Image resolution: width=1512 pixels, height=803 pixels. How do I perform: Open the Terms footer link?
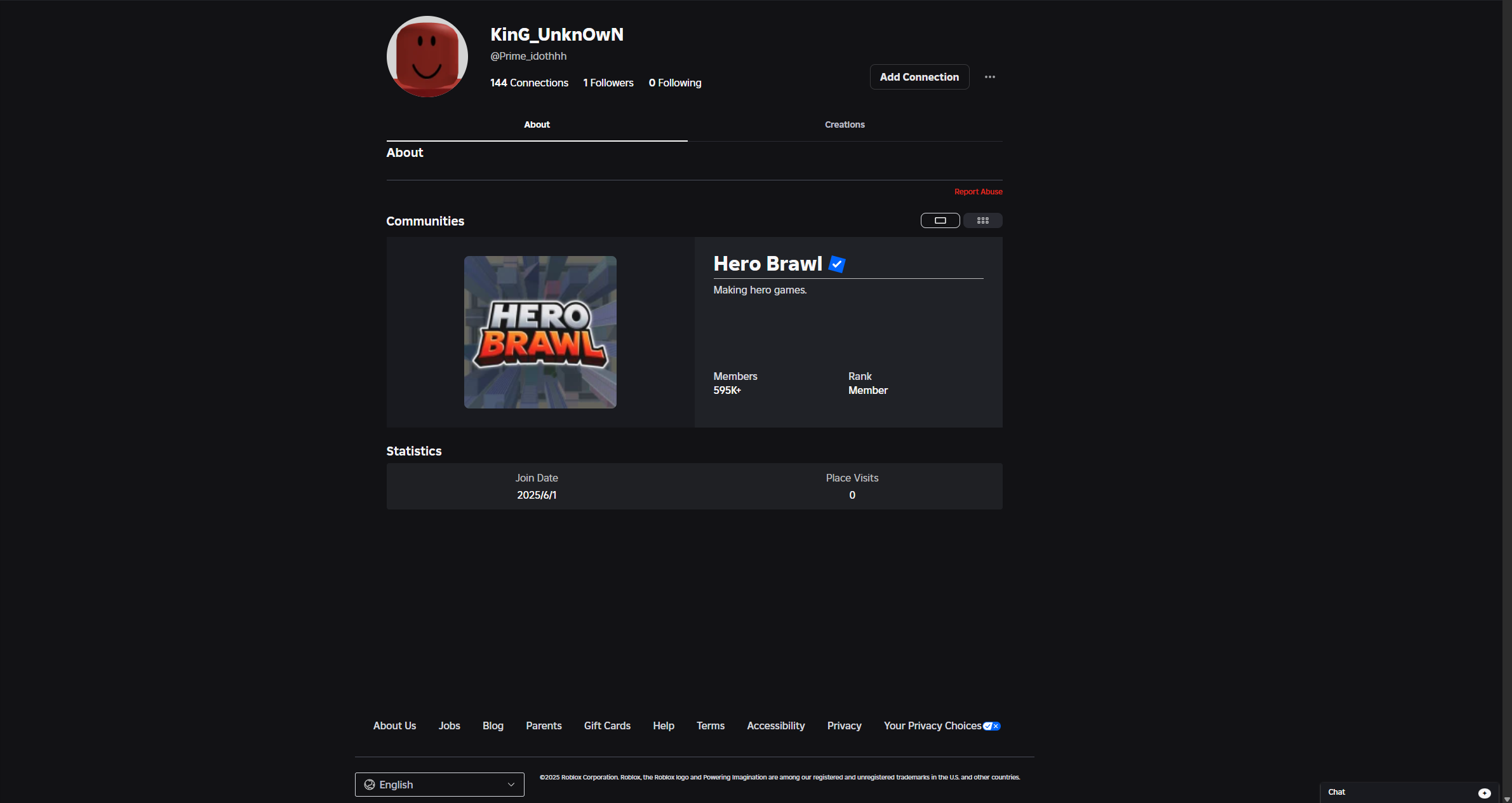point(710,725)
